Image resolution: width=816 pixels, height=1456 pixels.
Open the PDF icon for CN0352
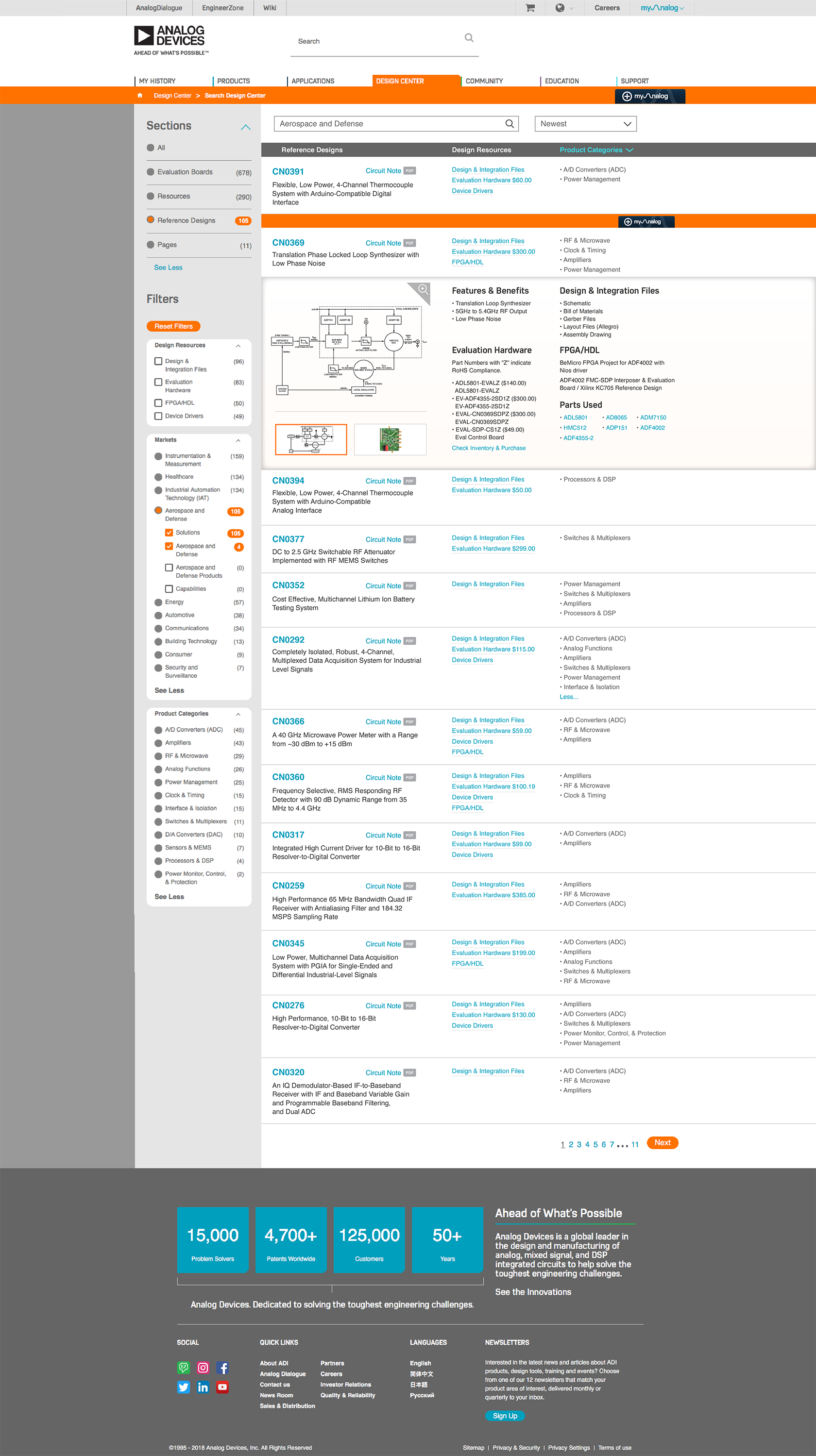click(x=410, y=586)
